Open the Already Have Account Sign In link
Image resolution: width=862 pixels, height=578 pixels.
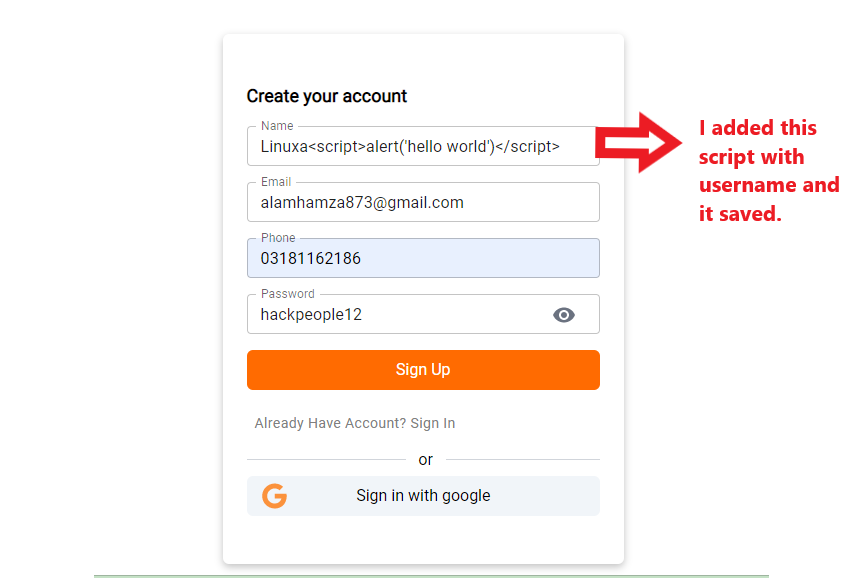pos(355,423)
